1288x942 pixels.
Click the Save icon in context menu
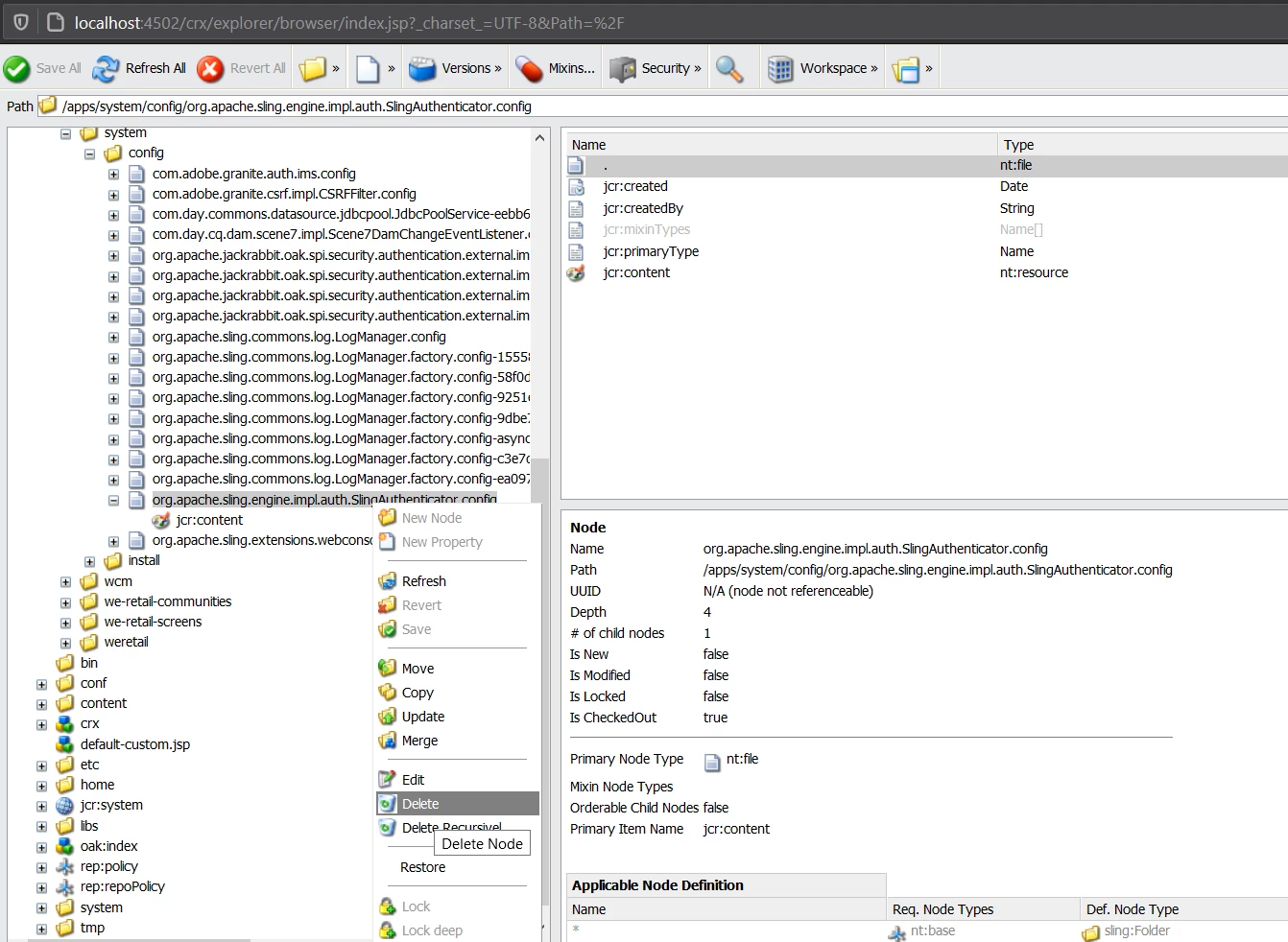[387, 629]
